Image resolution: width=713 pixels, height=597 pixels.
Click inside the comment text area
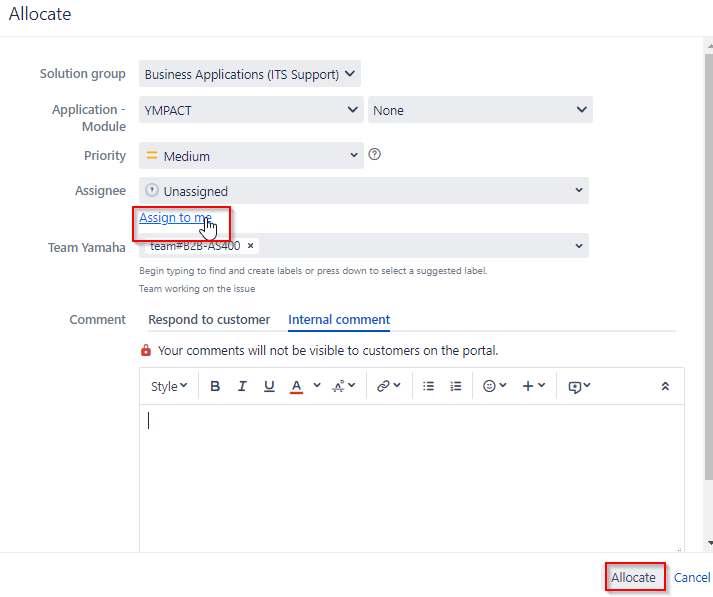pyautogui.click(x=412, y=477)
